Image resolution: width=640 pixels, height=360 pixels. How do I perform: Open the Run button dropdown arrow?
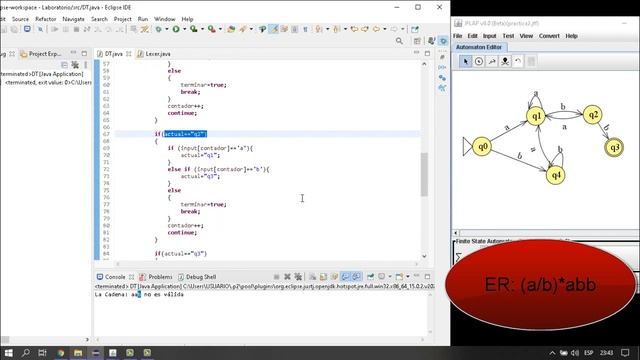(x=184, y=29)
